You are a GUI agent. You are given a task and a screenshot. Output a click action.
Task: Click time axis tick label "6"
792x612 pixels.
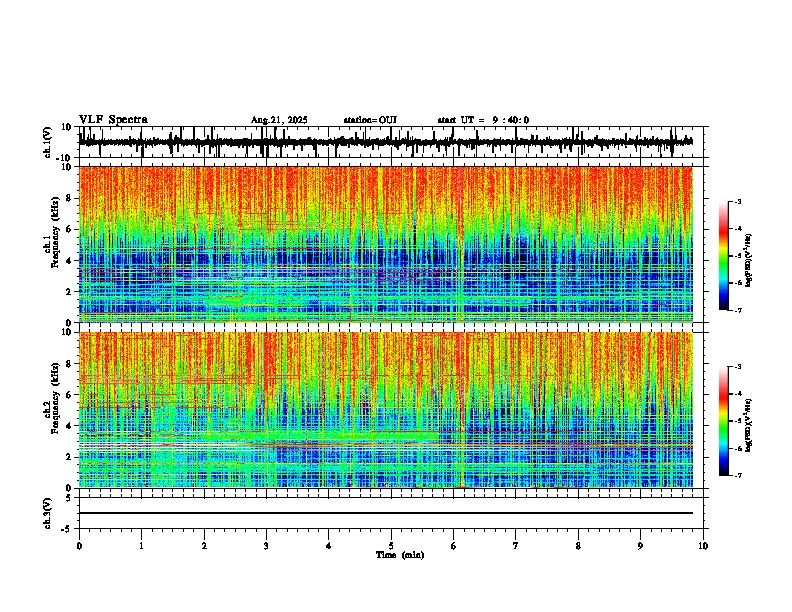(x=453, y=546)
